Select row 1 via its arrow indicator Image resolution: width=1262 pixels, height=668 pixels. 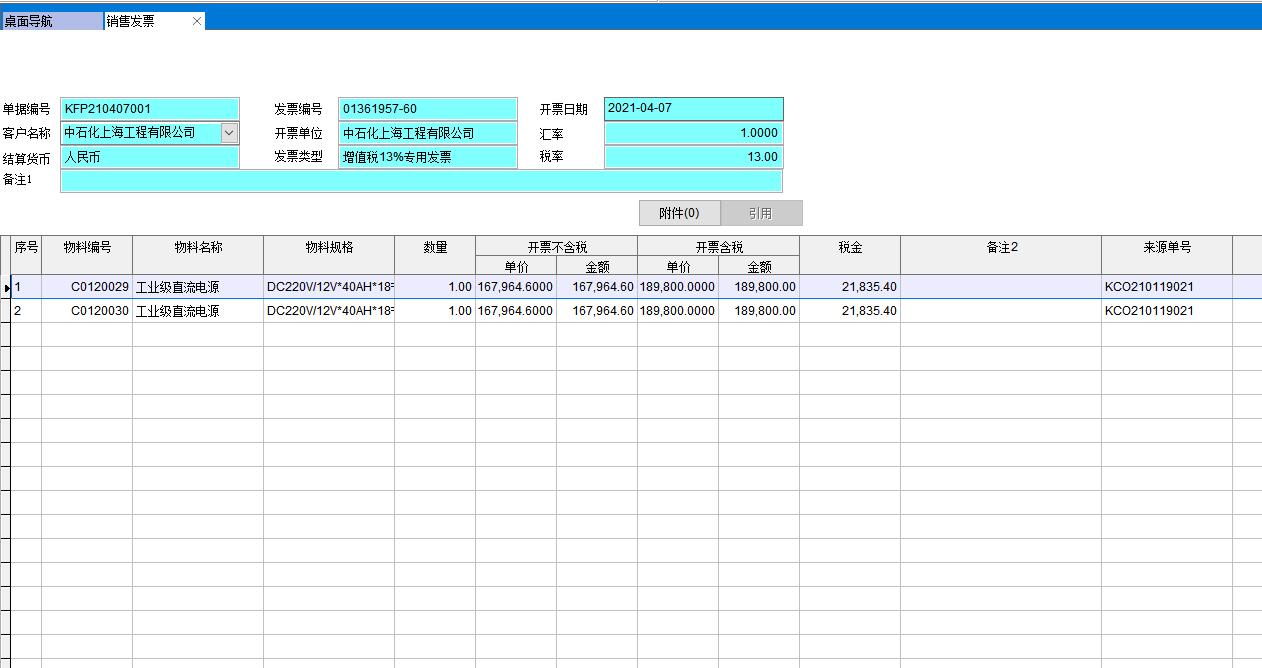pos(6,287)
